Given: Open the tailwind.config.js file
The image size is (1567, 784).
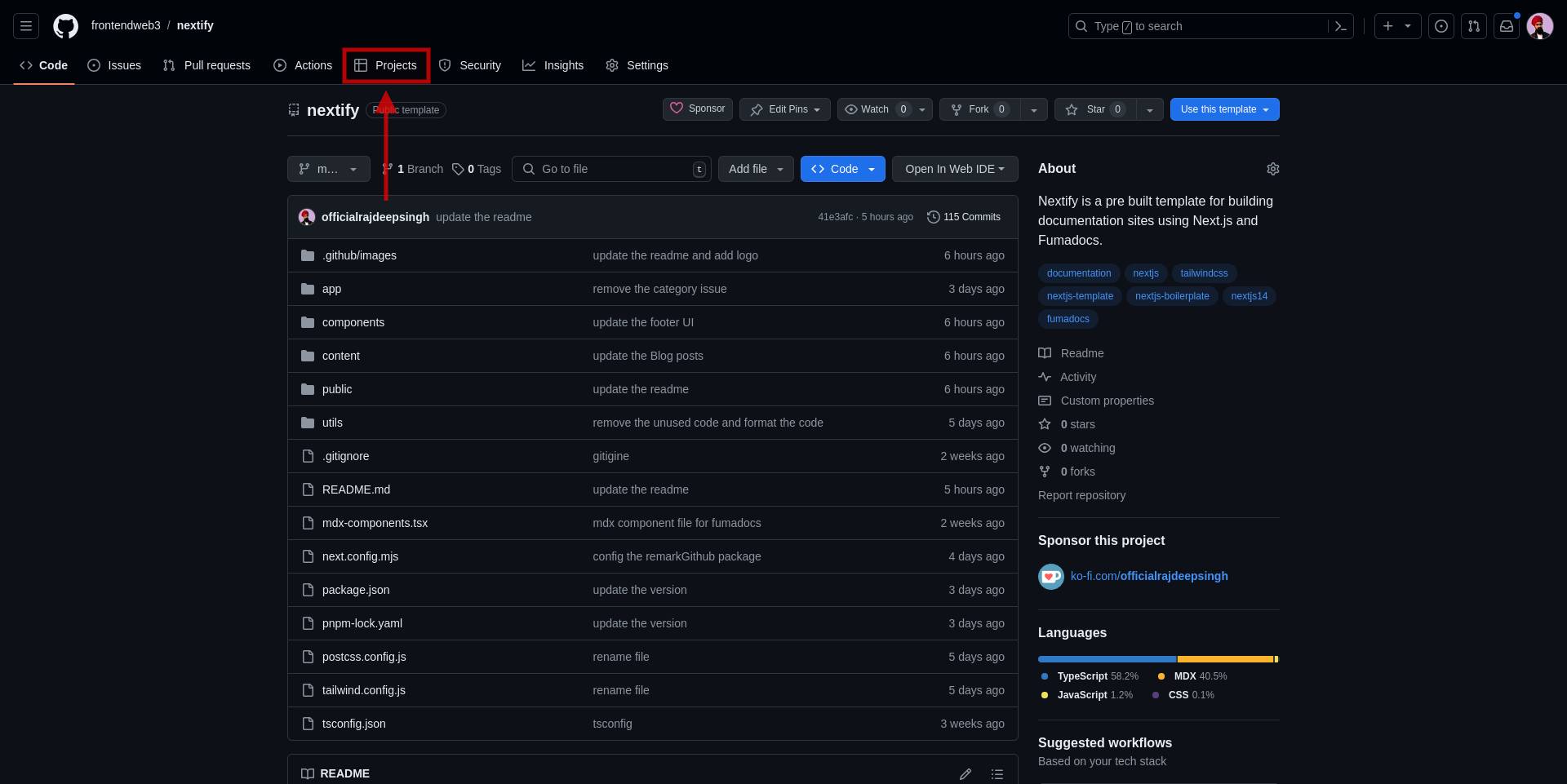Looking at the screenshot, I should 364,690.
